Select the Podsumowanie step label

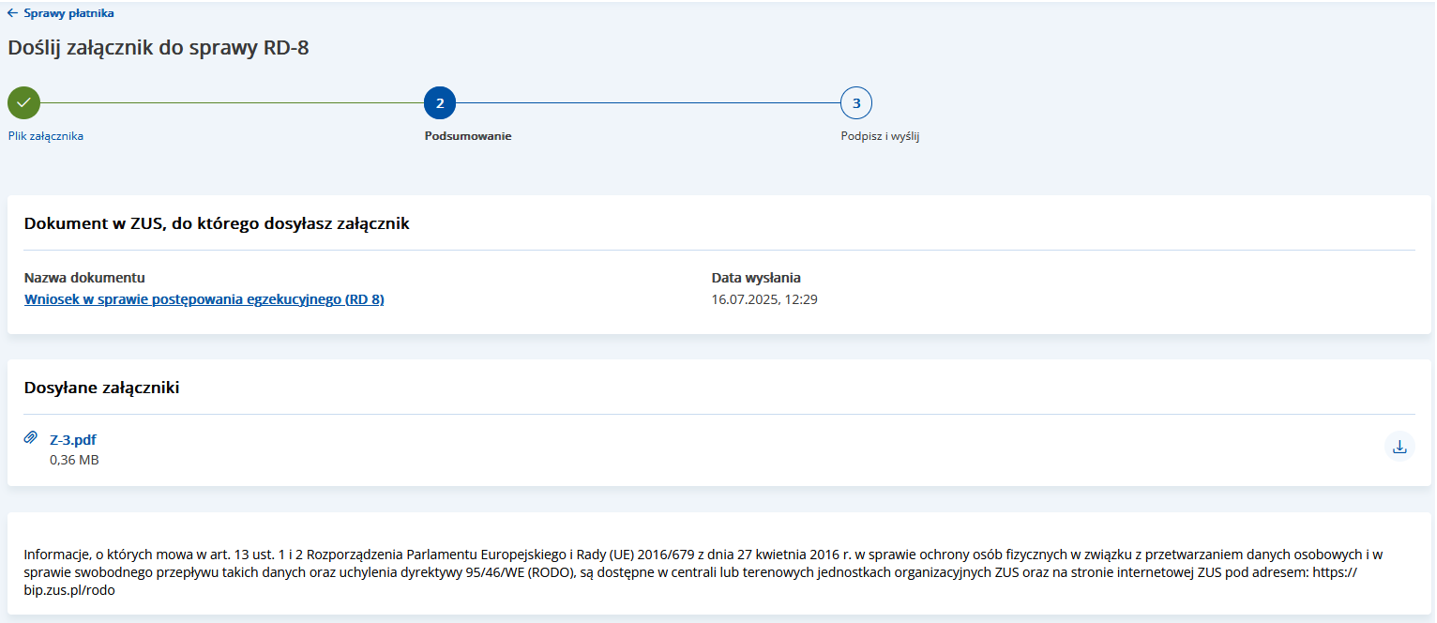(x=468, y=136)
